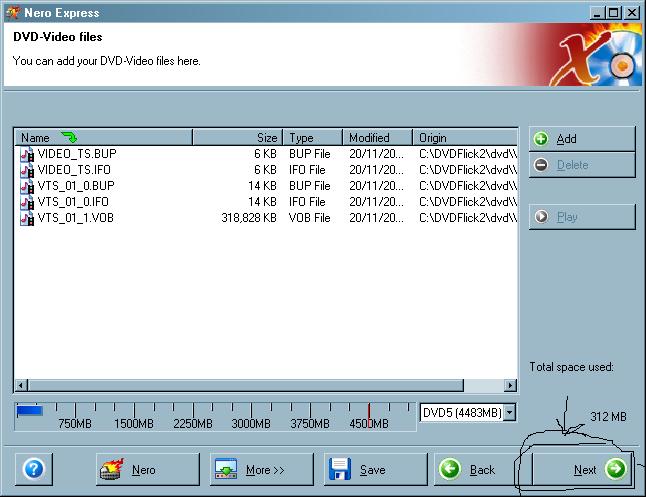Screen dimensions: 646x497
Task: Open the DVD5 (4483MB) disc type dropdown
Action: point(510,412)
